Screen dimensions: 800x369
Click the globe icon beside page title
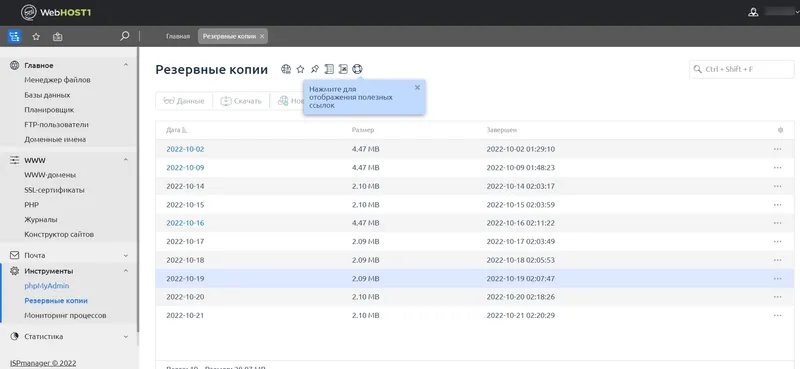(x=286, y=69)
